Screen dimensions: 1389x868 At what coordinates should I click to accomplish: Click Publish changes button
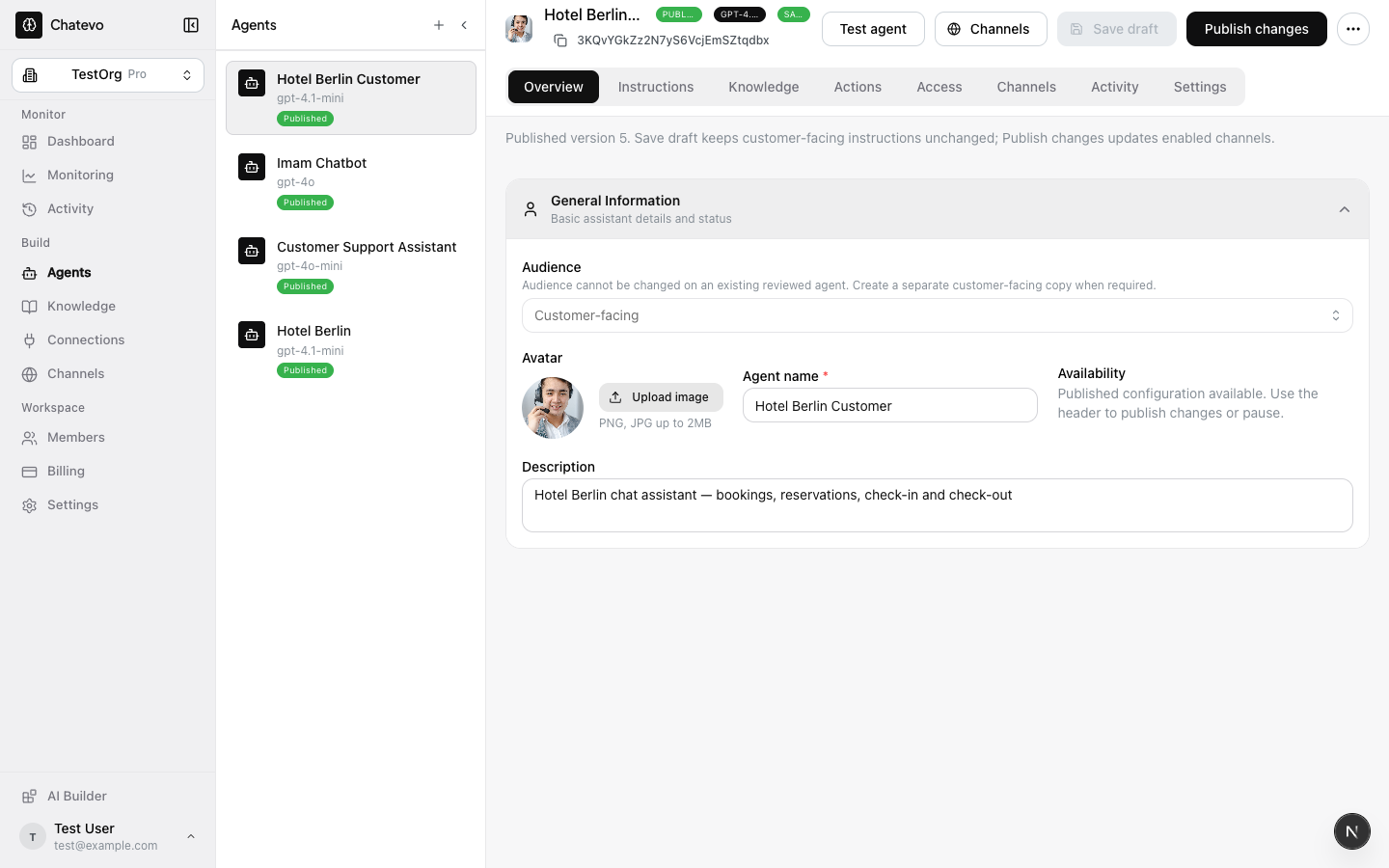point(1257,29)
